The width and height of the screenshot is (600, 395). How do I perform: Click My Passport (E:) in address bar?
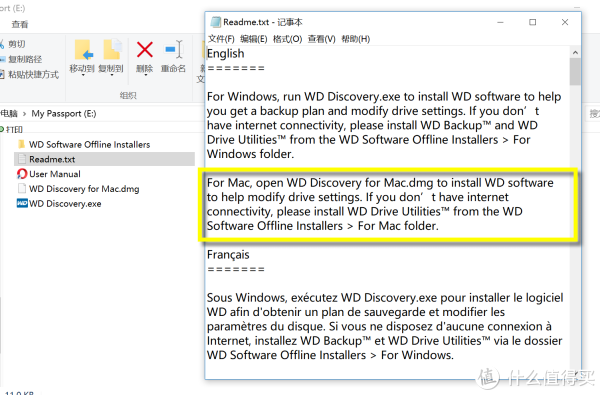point(64,114)
